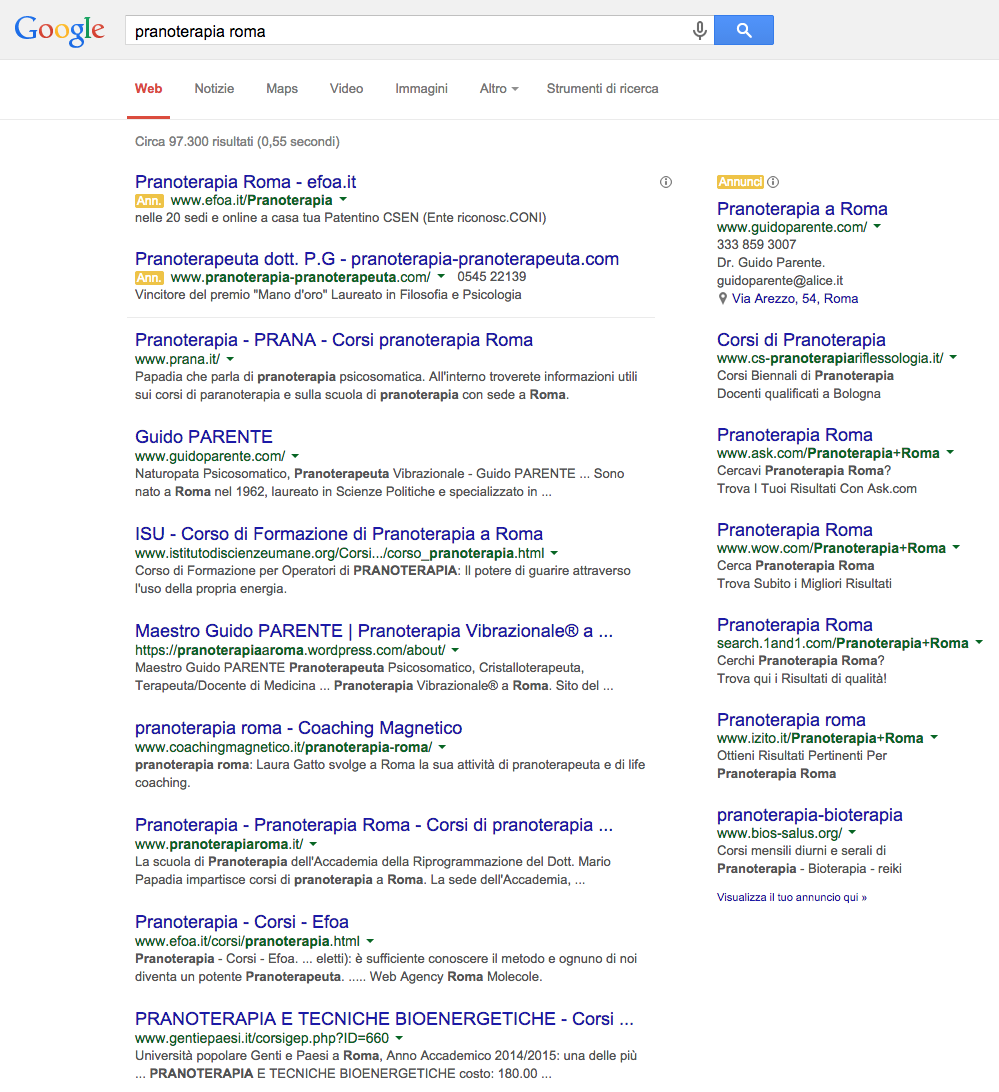The width and height of the screenshot is (999, 1092).
Task: Click phone number 0545 22139
Action: click(492, 276)
